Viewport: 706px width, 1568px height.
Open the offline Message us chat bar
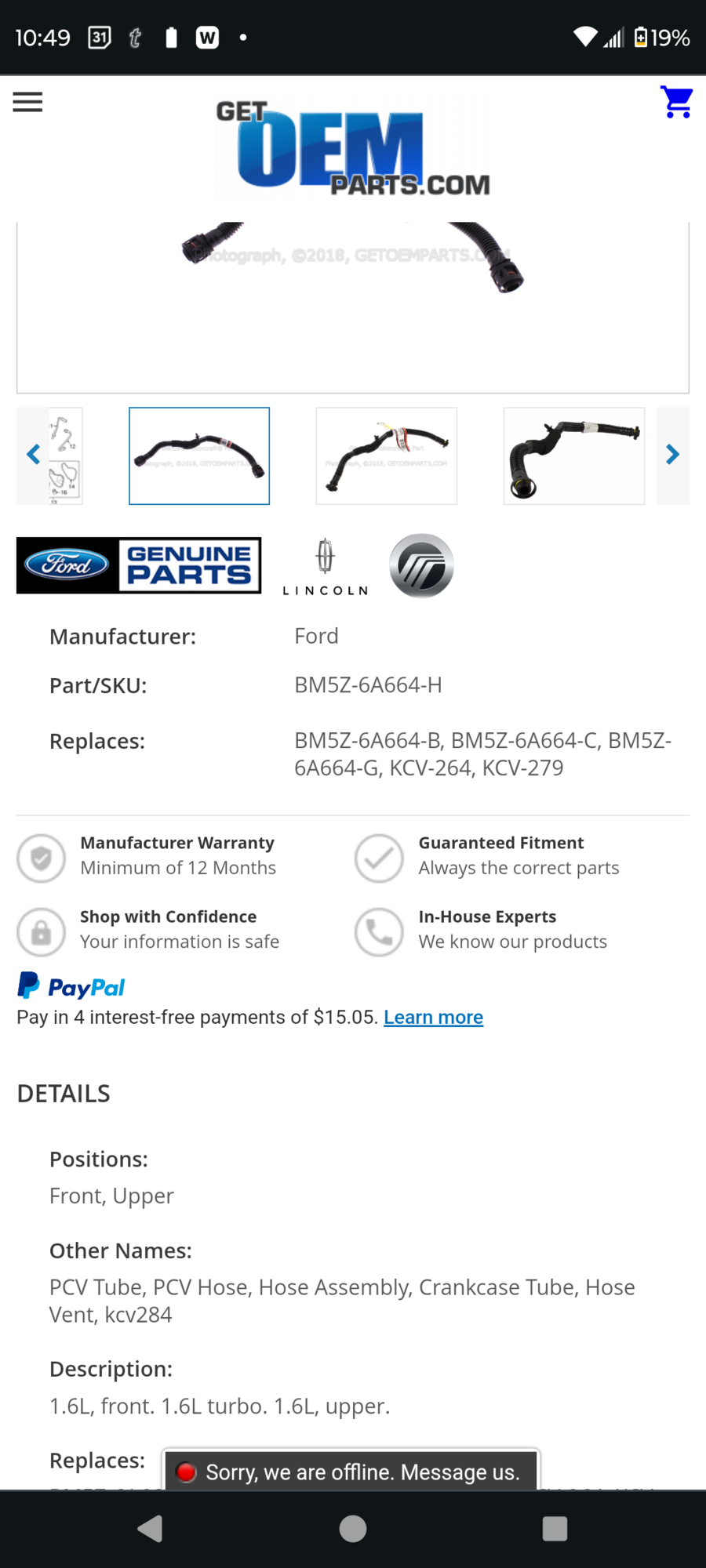pyautogui.click(x=351, y=1472)
